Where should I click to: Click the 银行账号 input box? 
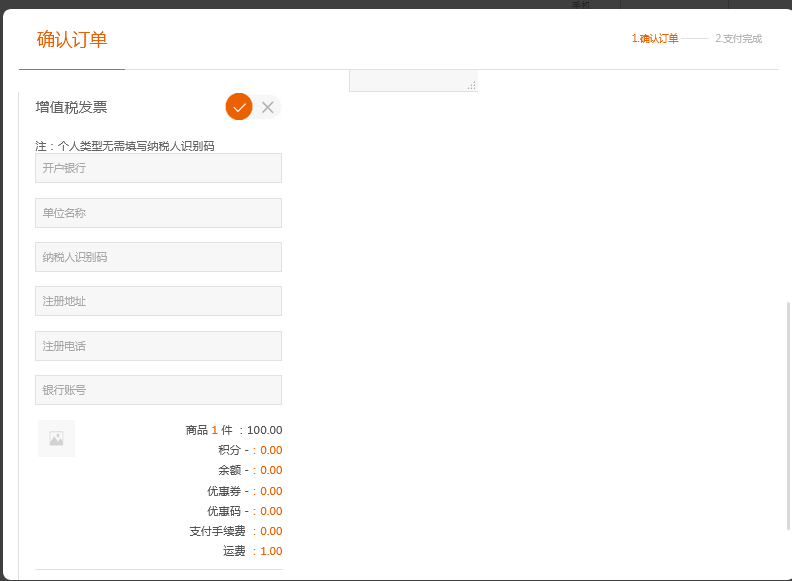[158, 390]
